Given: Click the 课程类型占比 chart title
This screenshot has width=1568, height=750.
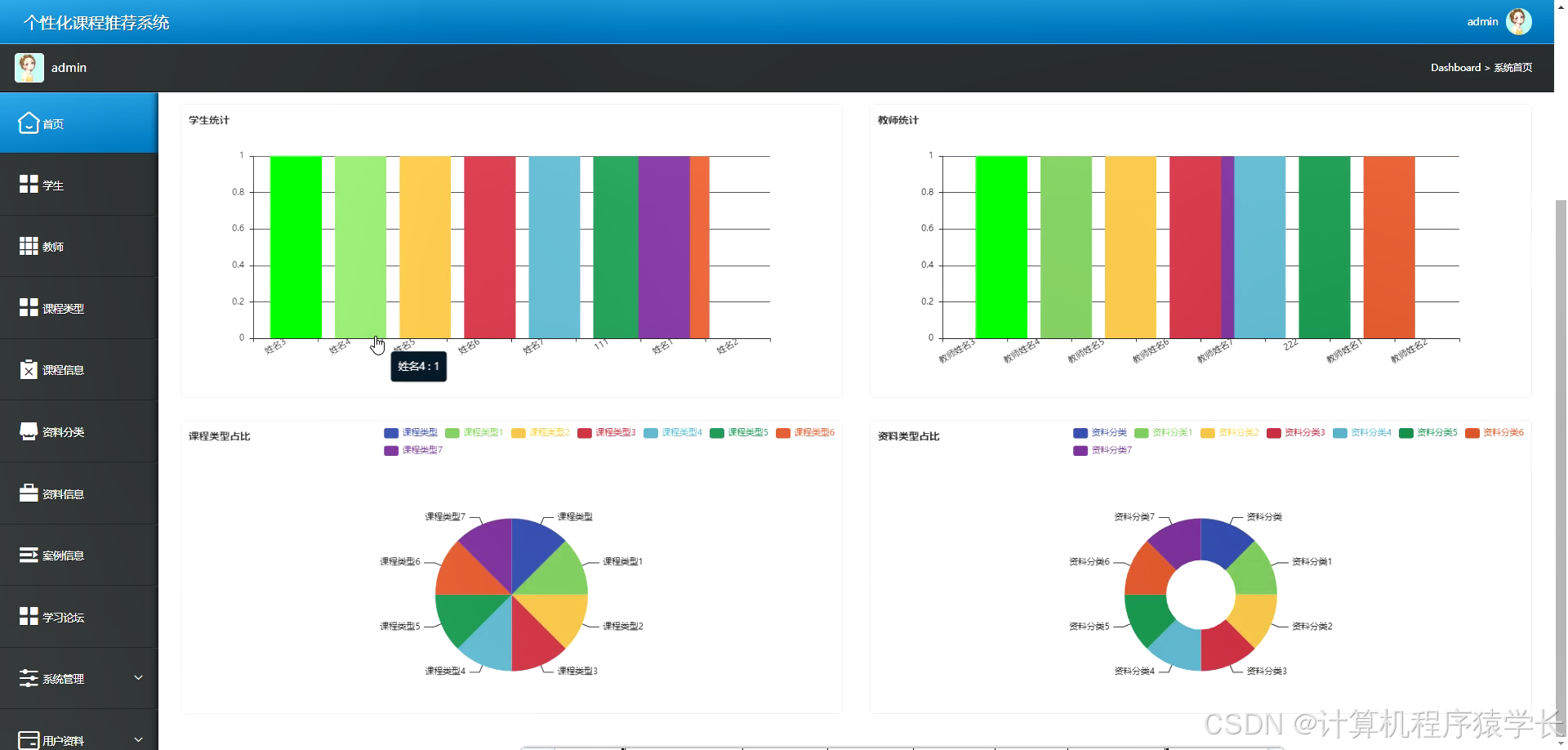Looking at the screenshot, I should coord(220,436).
